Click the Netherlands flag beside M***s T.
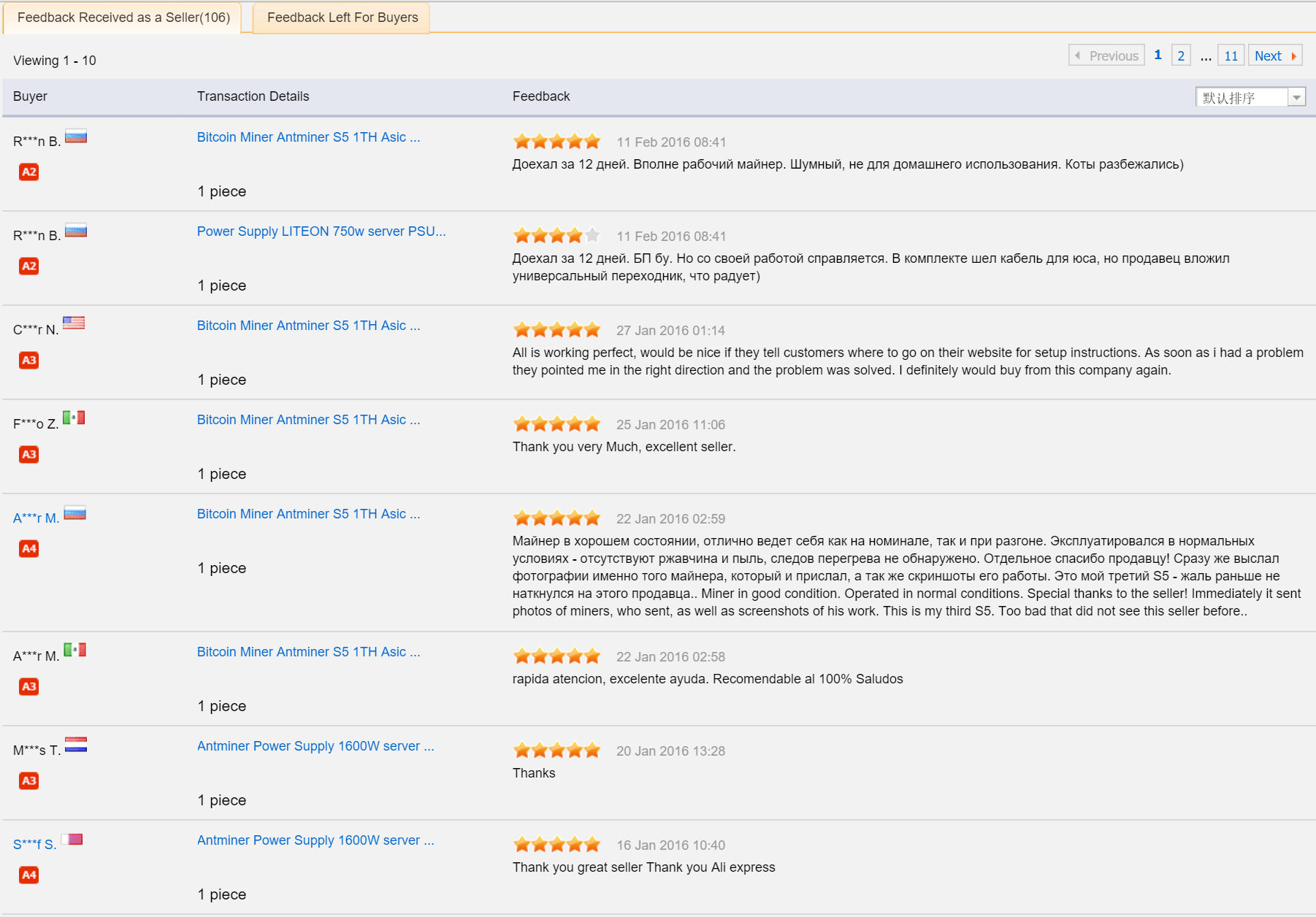The height and width of the screenshot is (917, 1316). [x=76, y=745]
